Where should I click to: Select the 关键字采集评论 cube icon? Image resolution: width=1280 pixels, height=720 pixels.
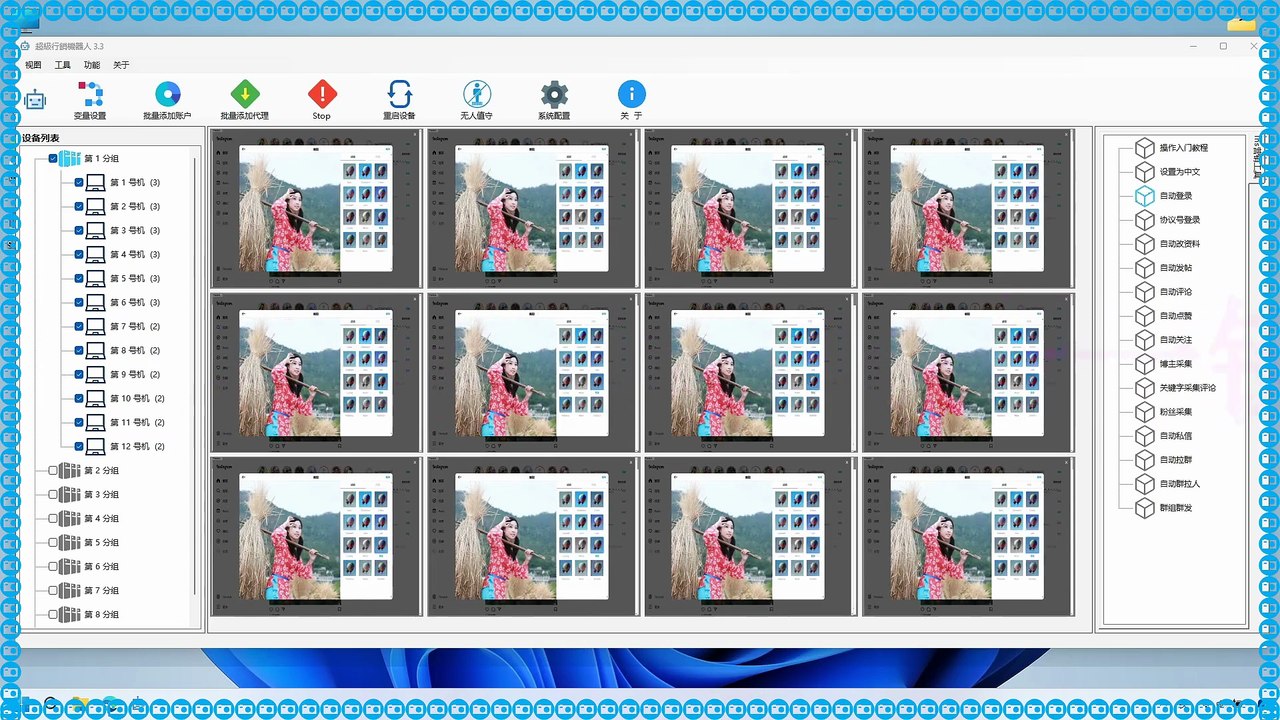click(x=1145, y=388)
